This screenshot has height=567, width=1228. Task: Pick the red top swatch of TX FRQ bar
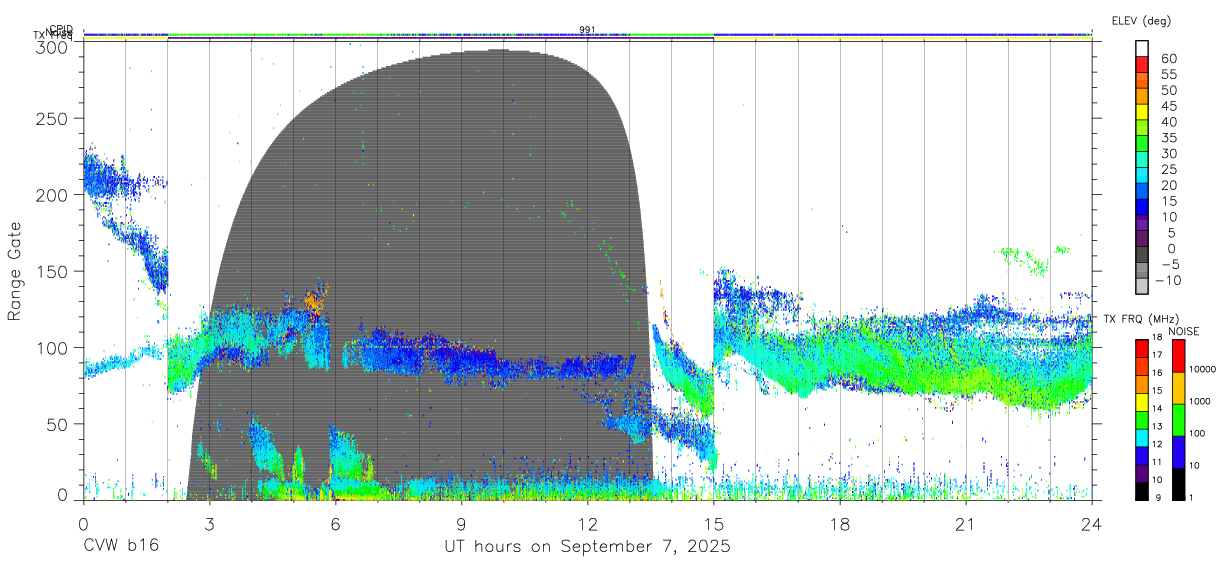(x=1142, y=349)
